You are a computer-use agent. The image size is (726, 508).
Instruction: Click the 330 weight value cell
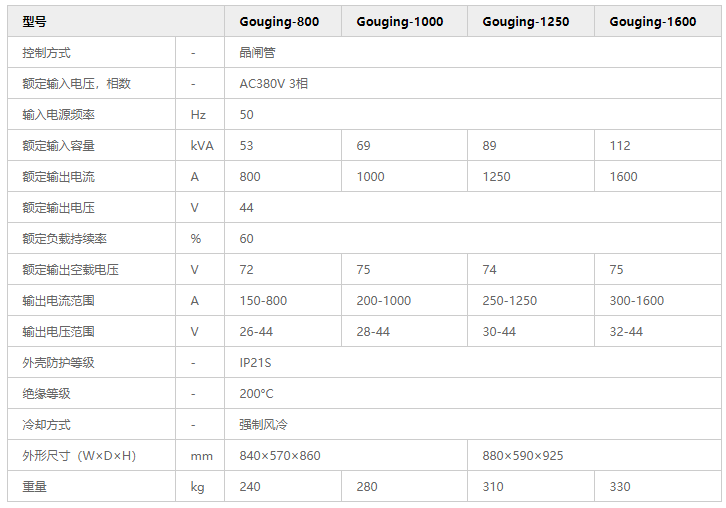point(620,487)
